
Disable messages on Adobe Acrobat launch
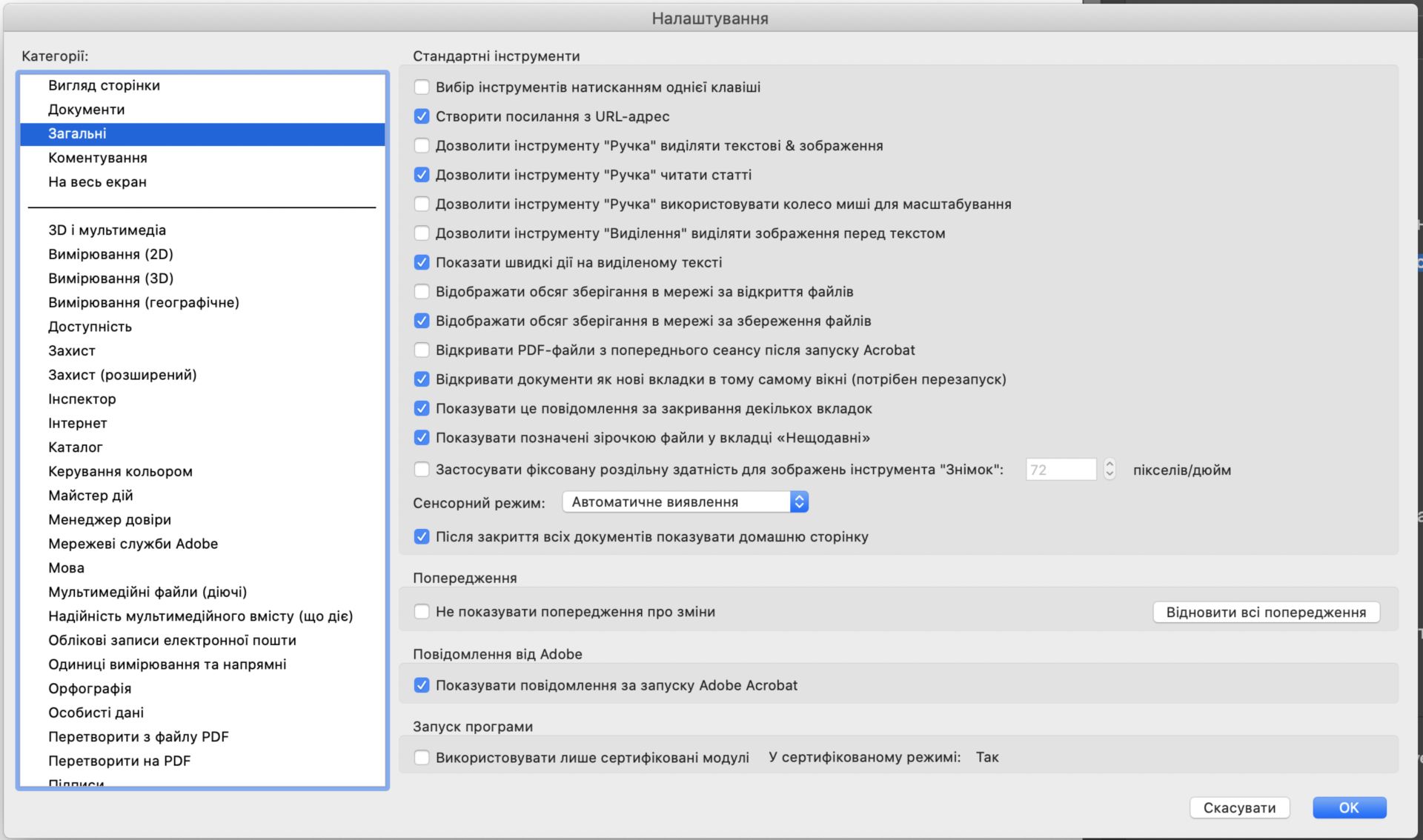(422, 685)
